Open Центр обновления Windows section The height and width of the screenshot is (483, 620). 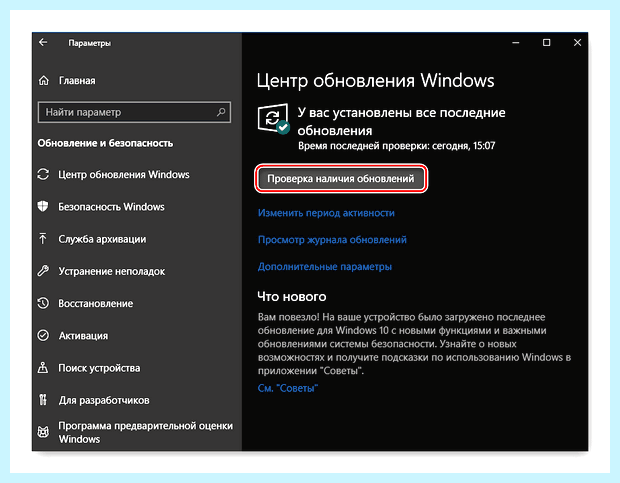click(x=124, y=174)
